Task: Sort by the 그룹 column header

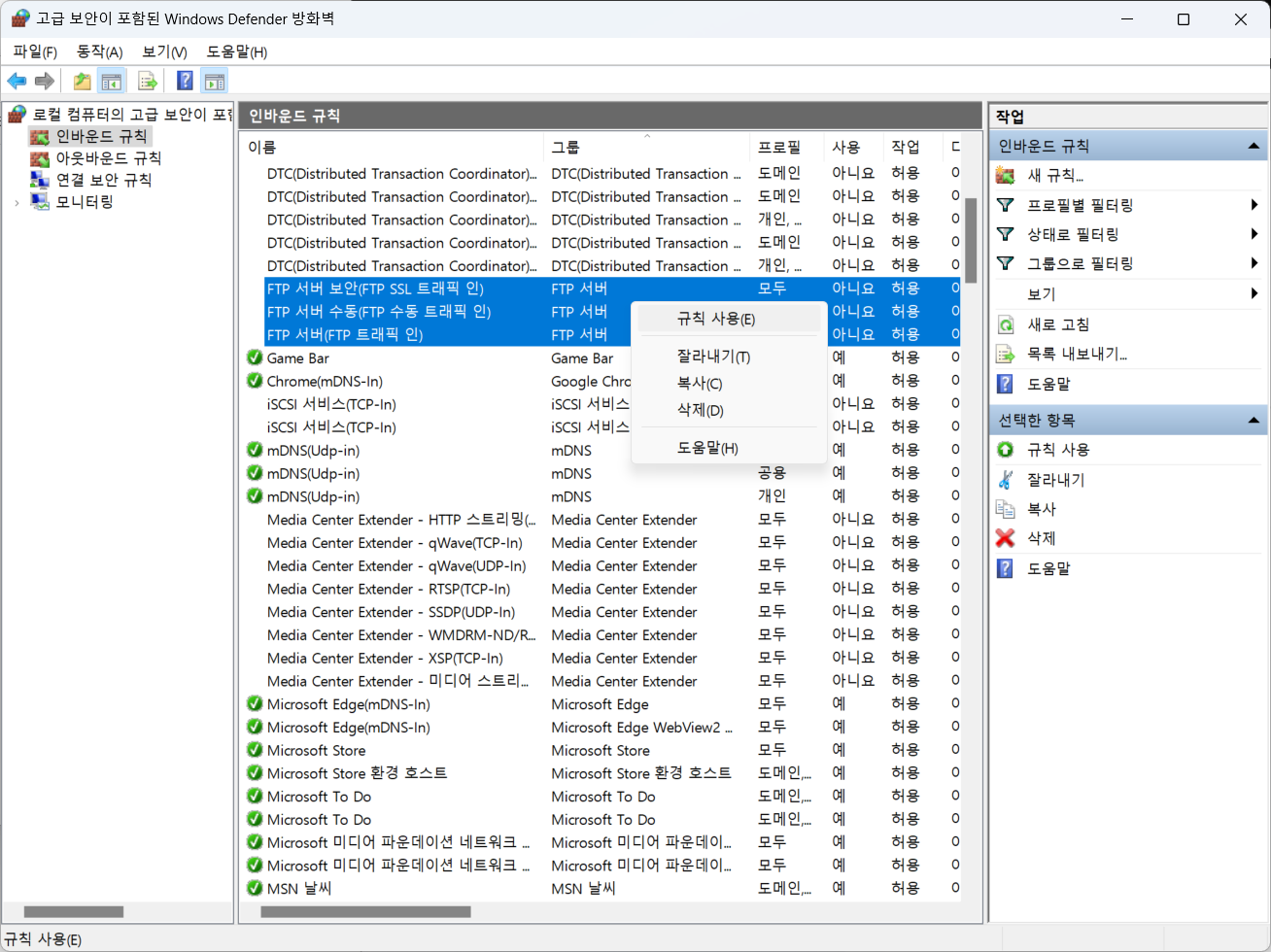Action: pyautogui.click(x=647, y=147)
